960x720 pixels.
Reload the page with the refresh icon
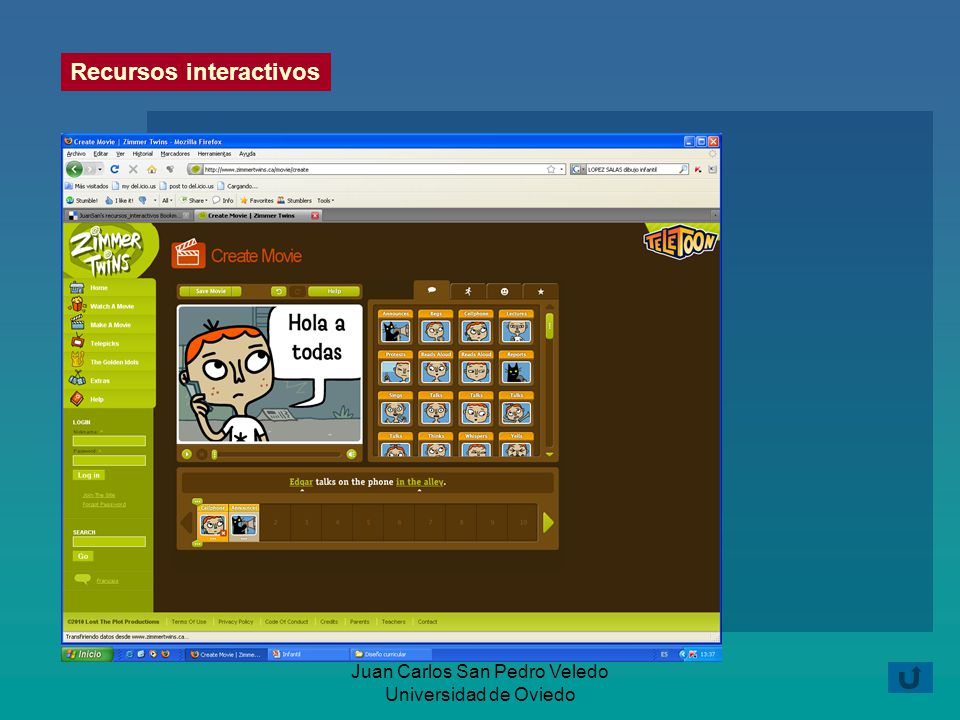tap(114, 169)
